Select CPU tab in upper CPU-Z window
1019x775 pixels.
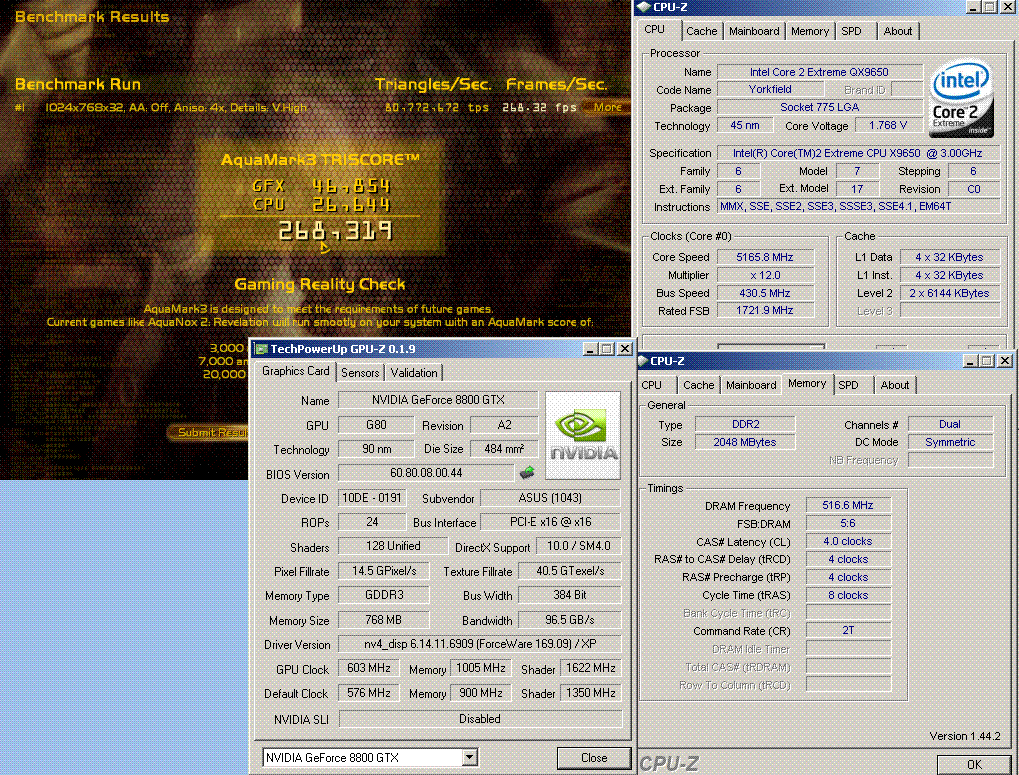pos(654,29)
